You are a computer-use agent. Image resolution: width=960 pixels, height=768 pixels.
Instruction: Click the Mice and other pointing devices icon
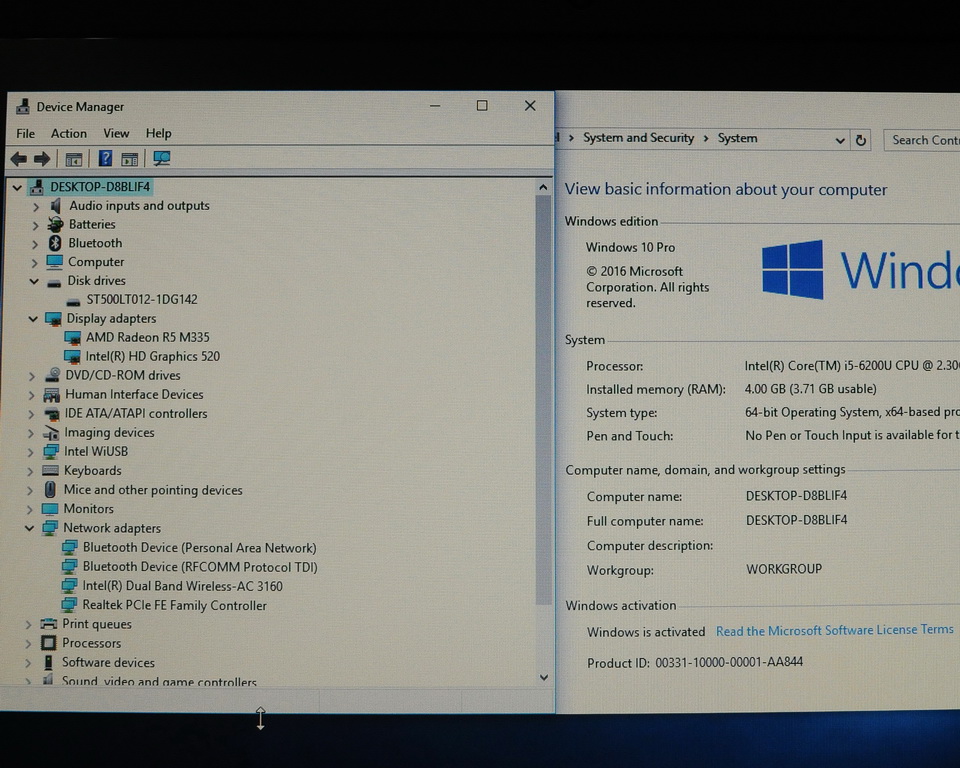50,489
